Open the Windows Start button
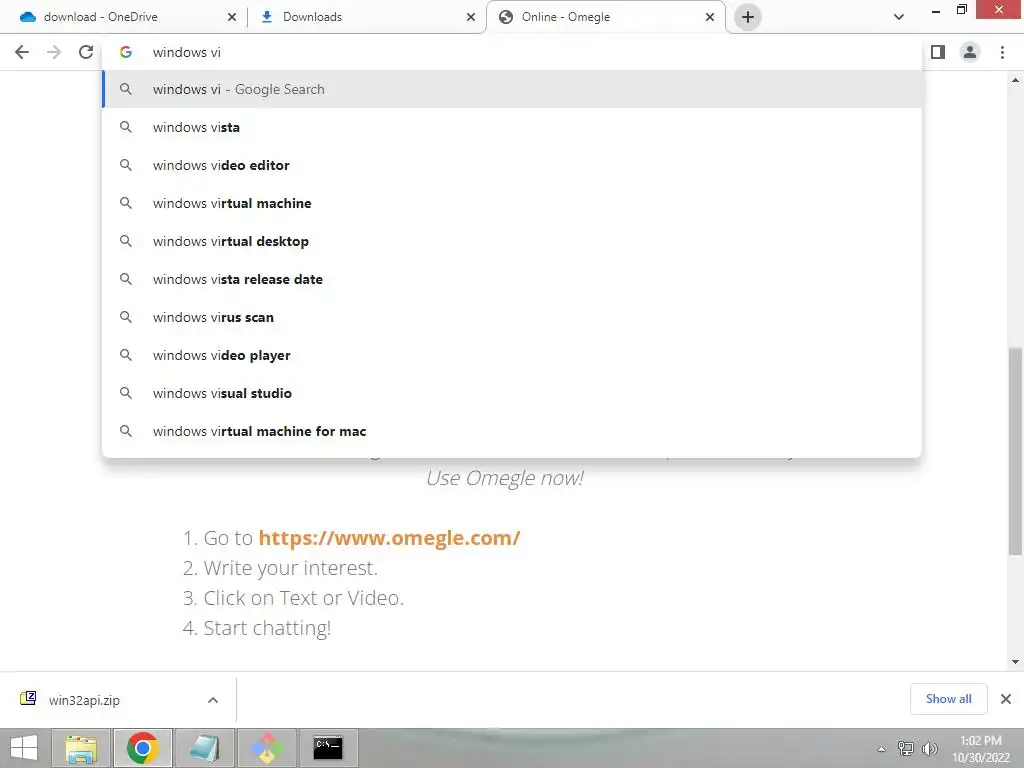 point(24,748)
